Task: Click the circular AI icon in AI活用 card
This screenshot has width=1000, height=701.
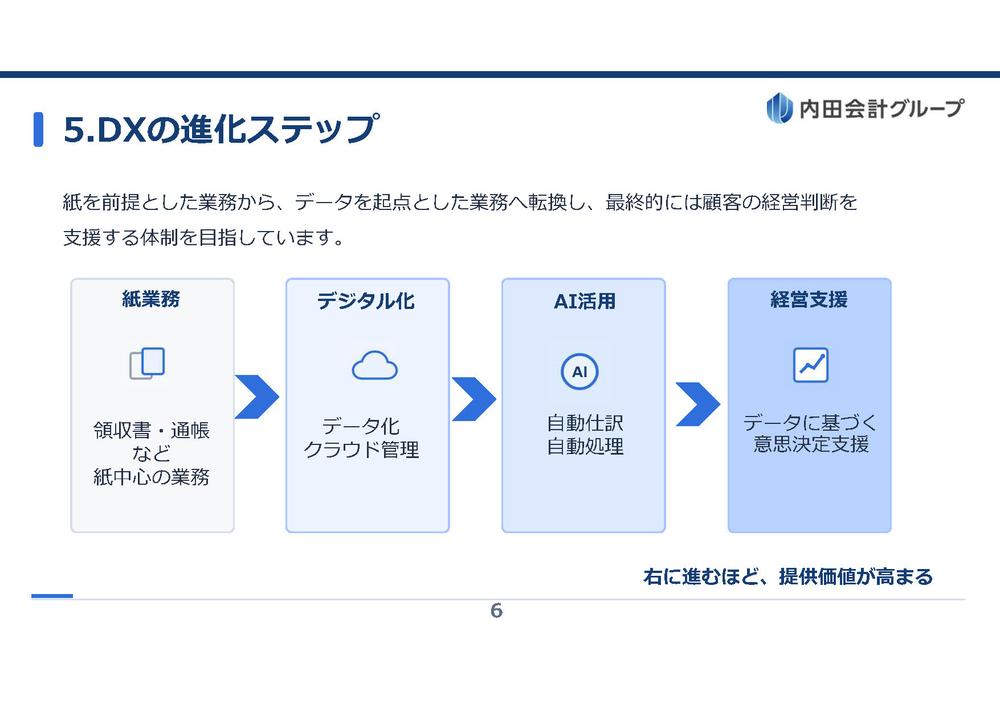Action: point(579,371)
